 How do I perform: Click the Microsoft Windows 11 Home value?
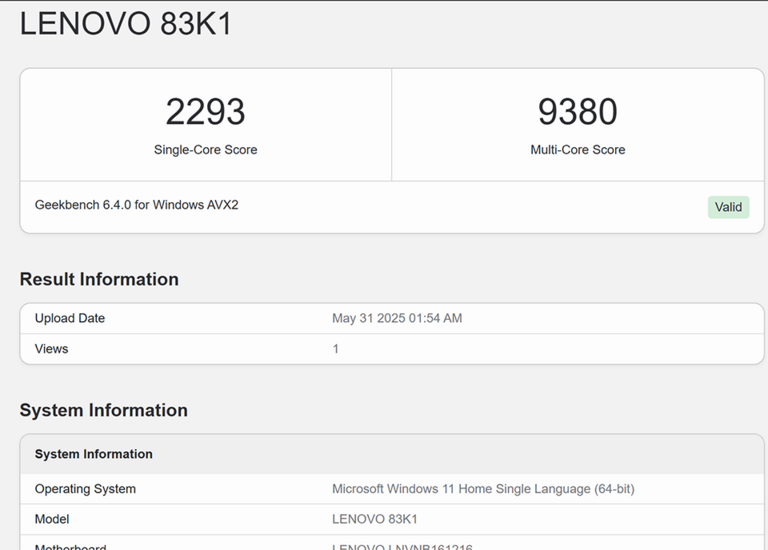[483, 489]
